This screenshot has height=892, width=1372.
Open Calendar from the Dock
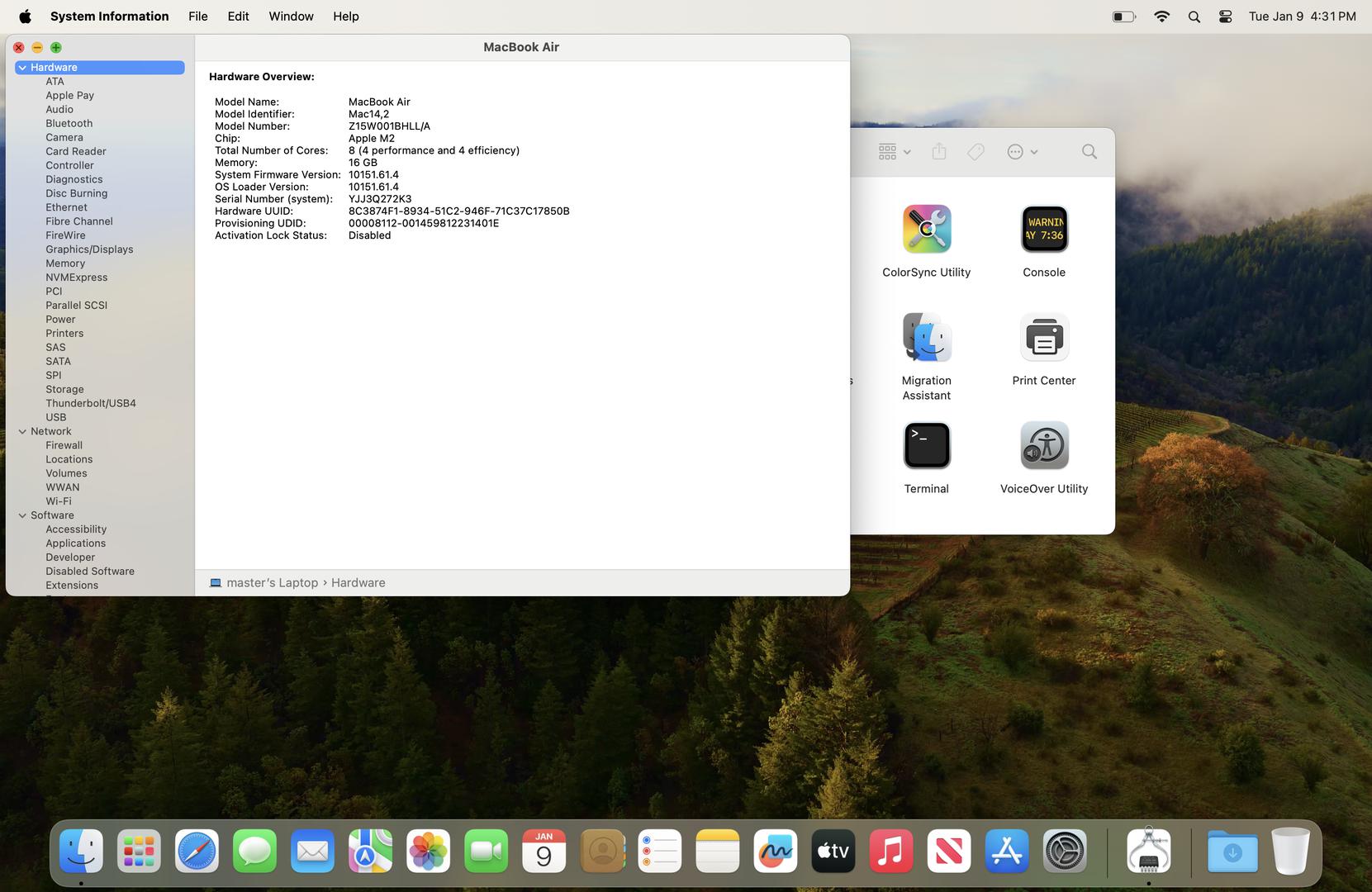click(x=544, y=851)
